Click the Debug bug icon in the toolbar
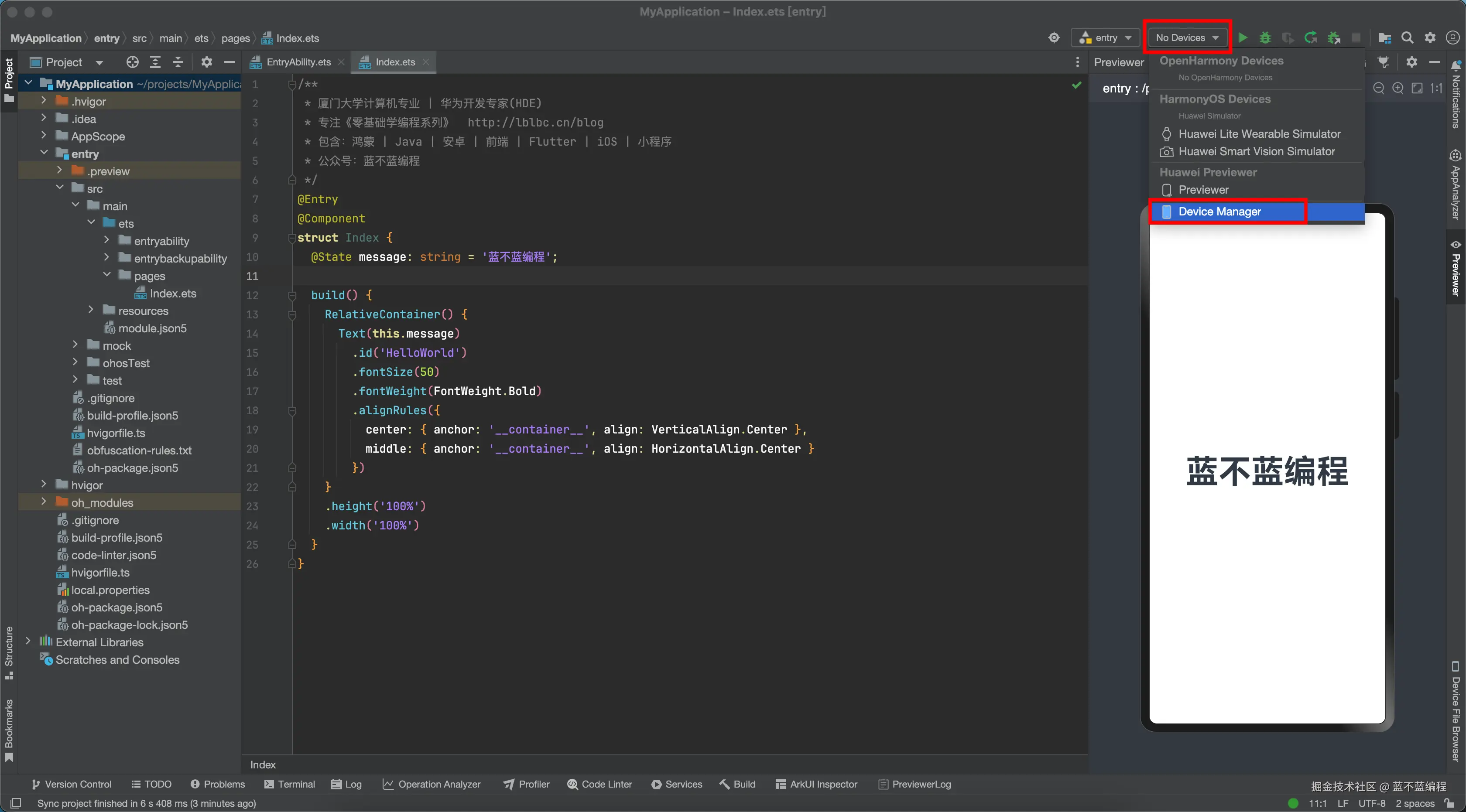The width and height of the screenshot is (1466, 812). coord(1264,38)
